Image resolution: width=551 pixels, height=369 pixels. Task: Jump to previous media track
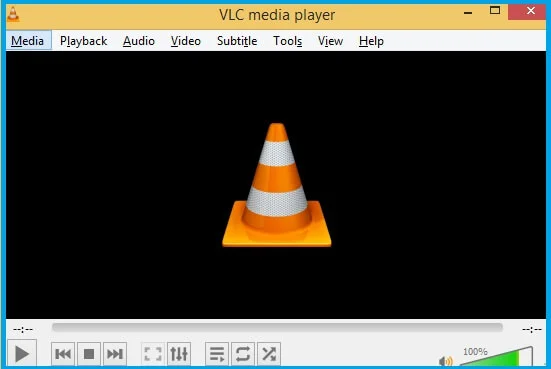click(x=63, y=354)
